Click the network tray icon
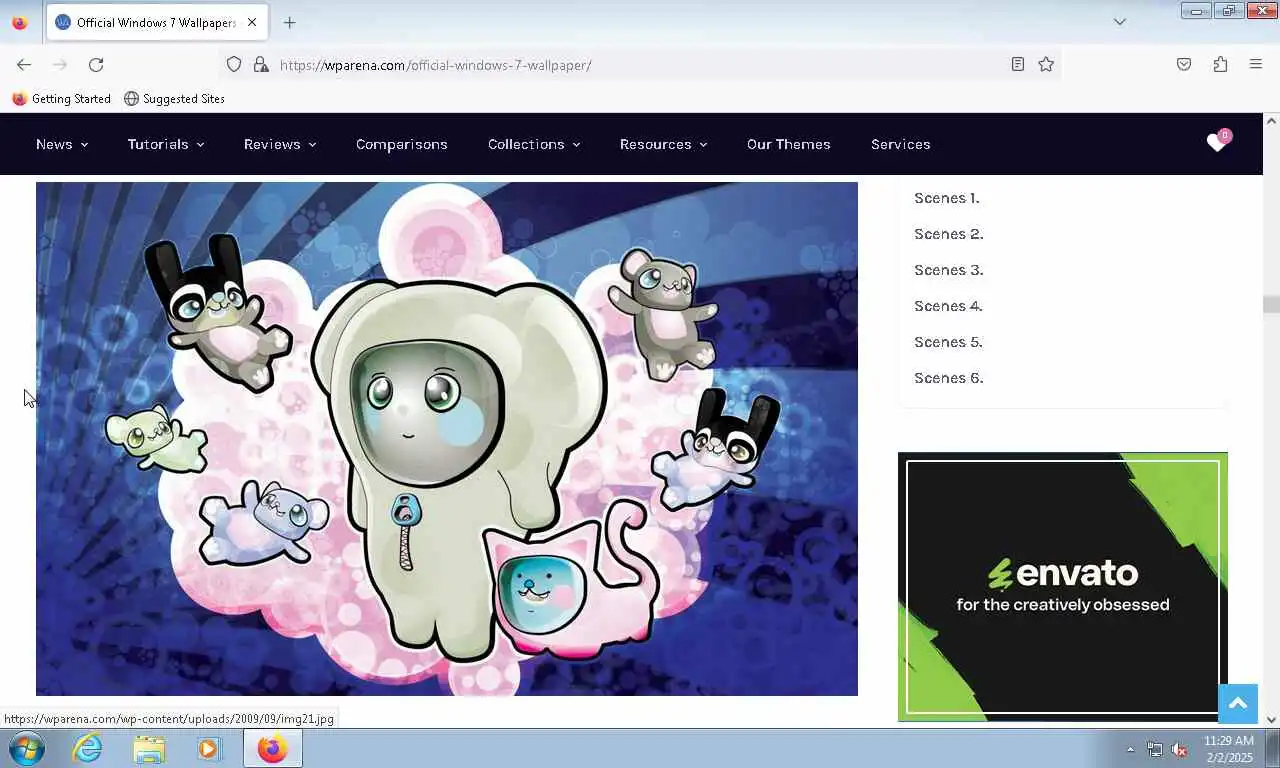1280x768 pixels. click(x=1155, y=749)
